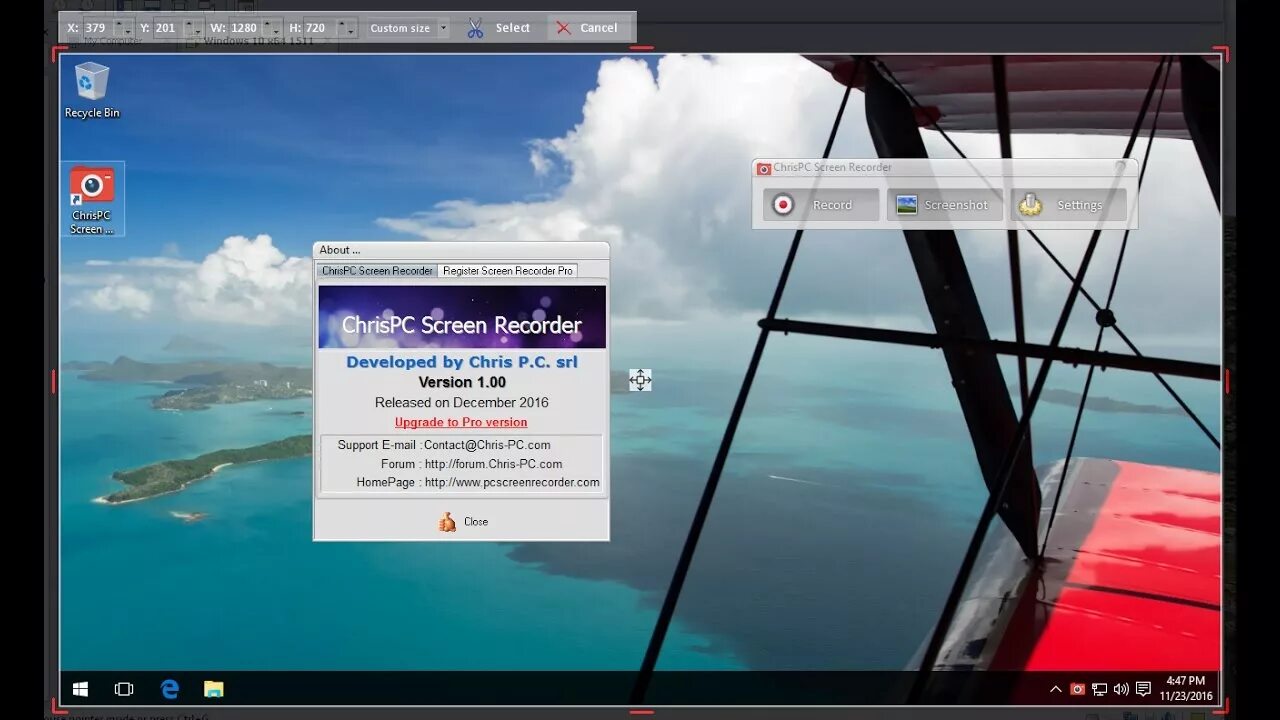The height and width of the screenshot is (720, 1280).
Task: Click the Settings gear icon
Action: (x=1030, y=205)
